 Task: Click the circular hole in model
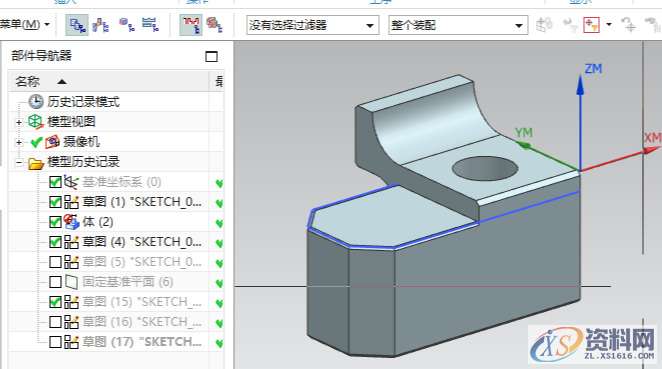[485, 168]
